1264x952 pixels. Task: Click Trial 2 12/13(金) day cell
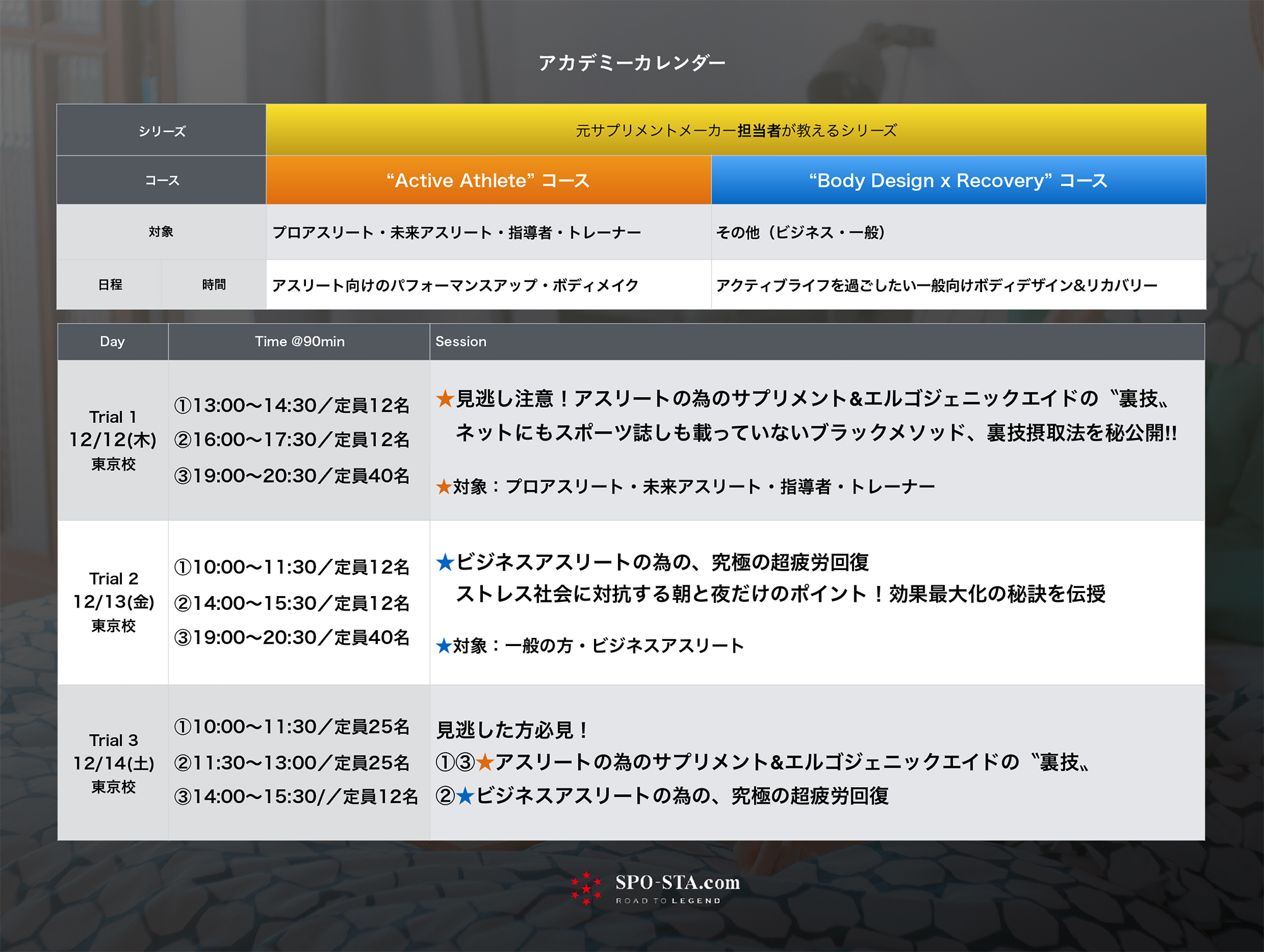(113, 602)
